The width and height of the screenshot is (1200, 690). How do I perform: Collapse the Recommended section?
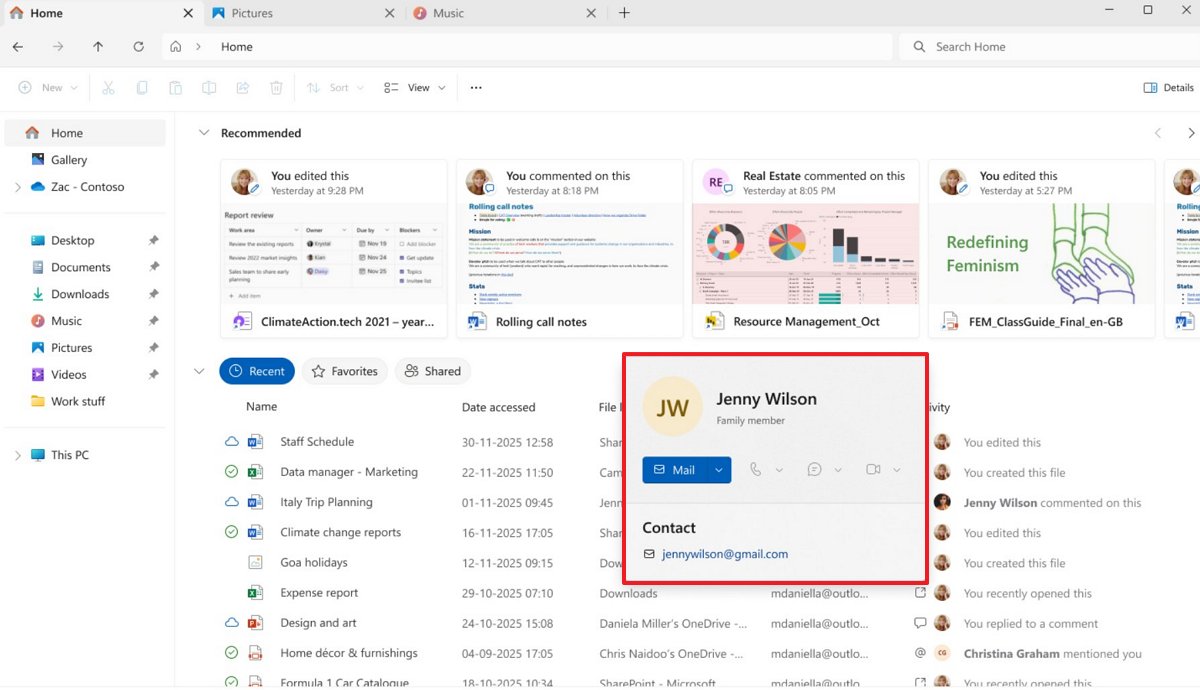[x=204, y=132]
